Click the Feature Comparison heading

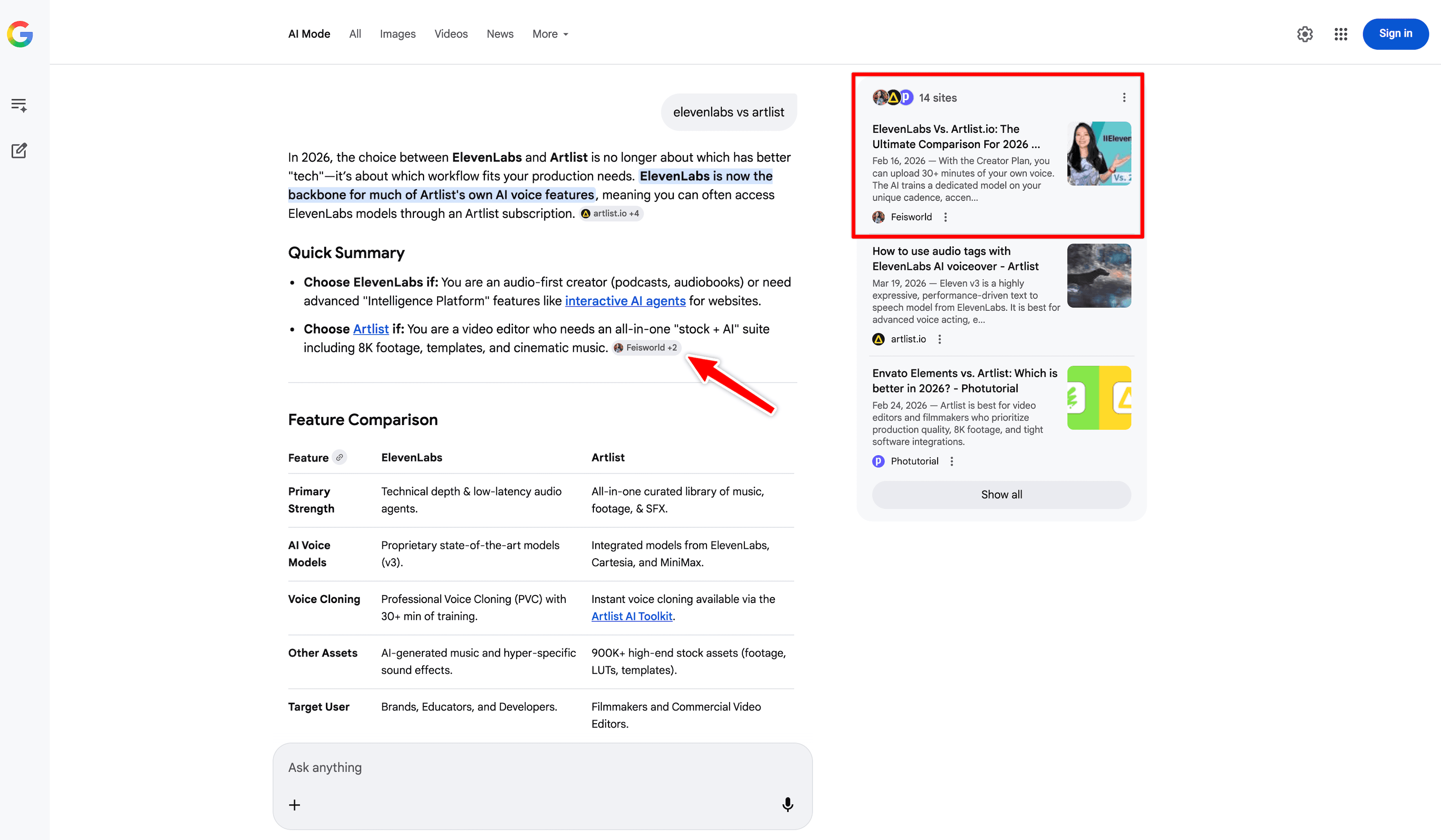363,420
